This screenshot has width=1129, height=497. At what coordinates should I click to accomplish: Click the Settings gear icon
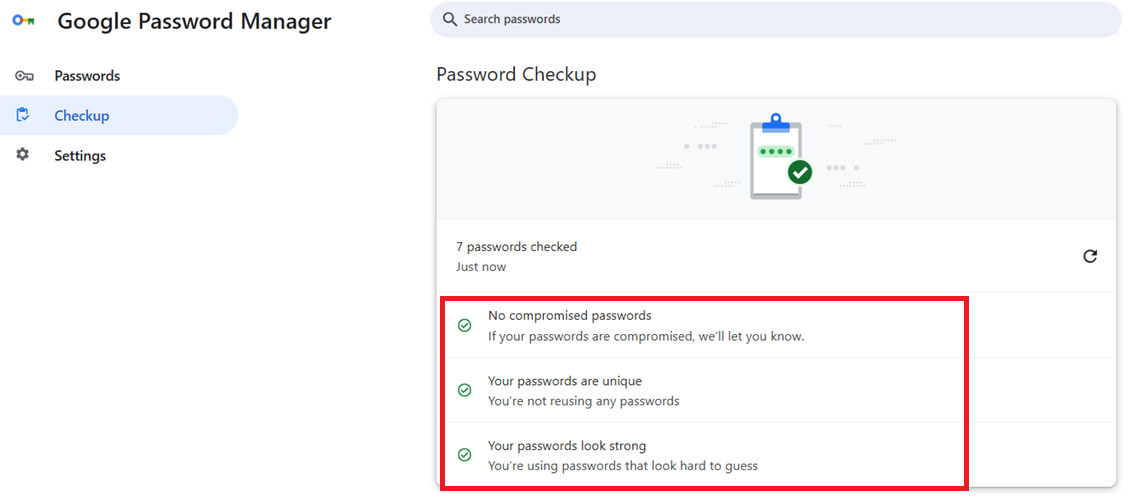(x=24, y=155)
